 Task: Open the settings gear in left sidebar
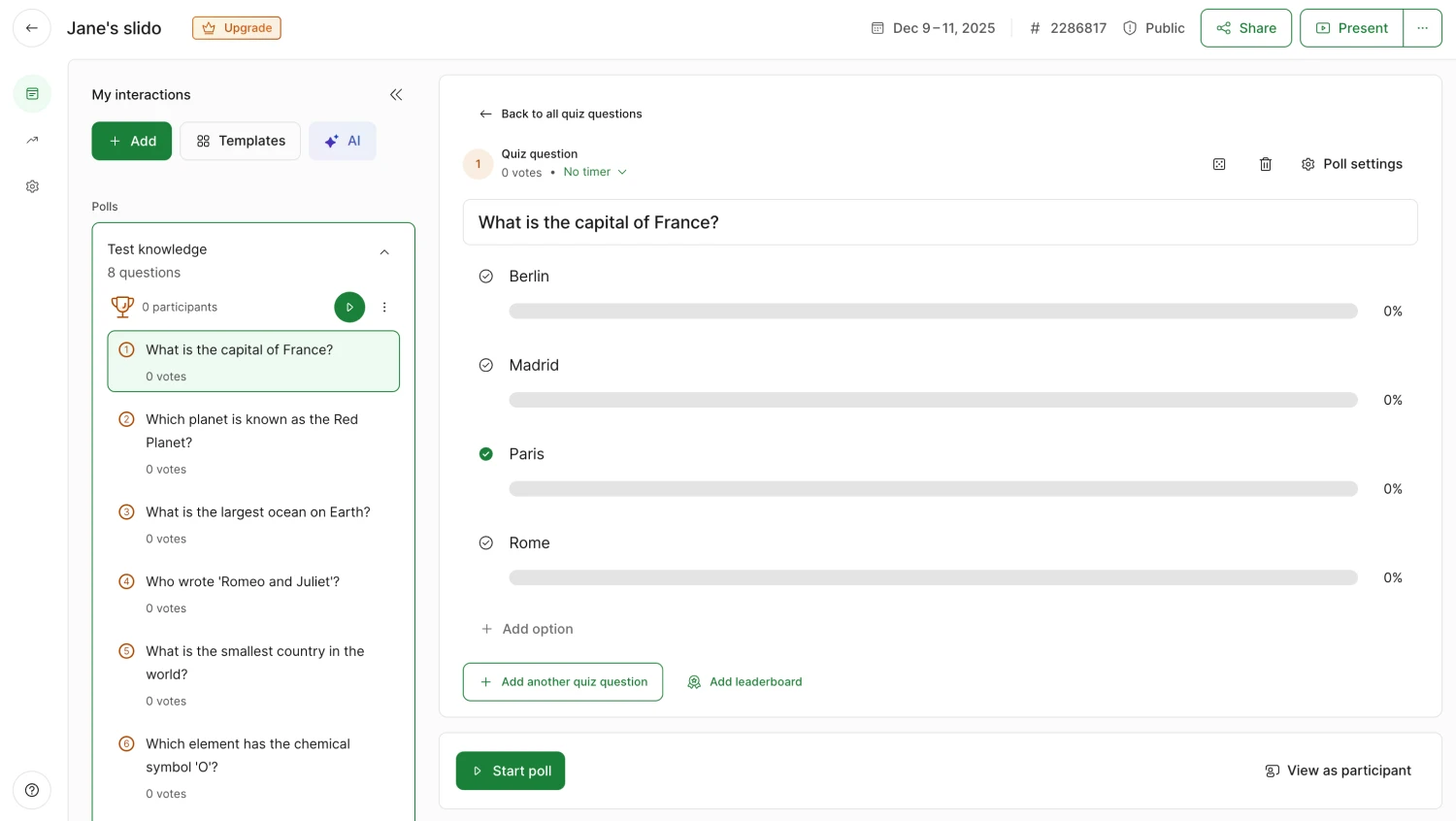tap(32, 186)
